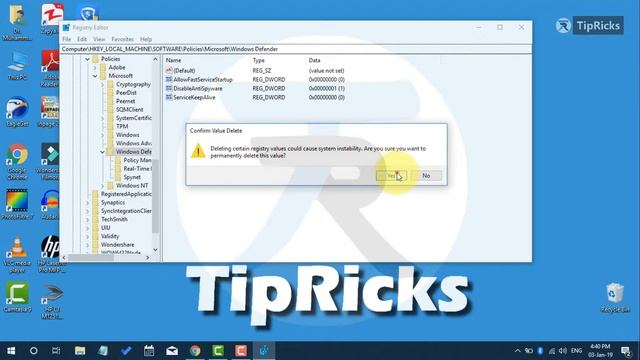This screenshot has width=640, height=360.
Task: Open Cortana search circle on taskbar
Action: point(33,351)
